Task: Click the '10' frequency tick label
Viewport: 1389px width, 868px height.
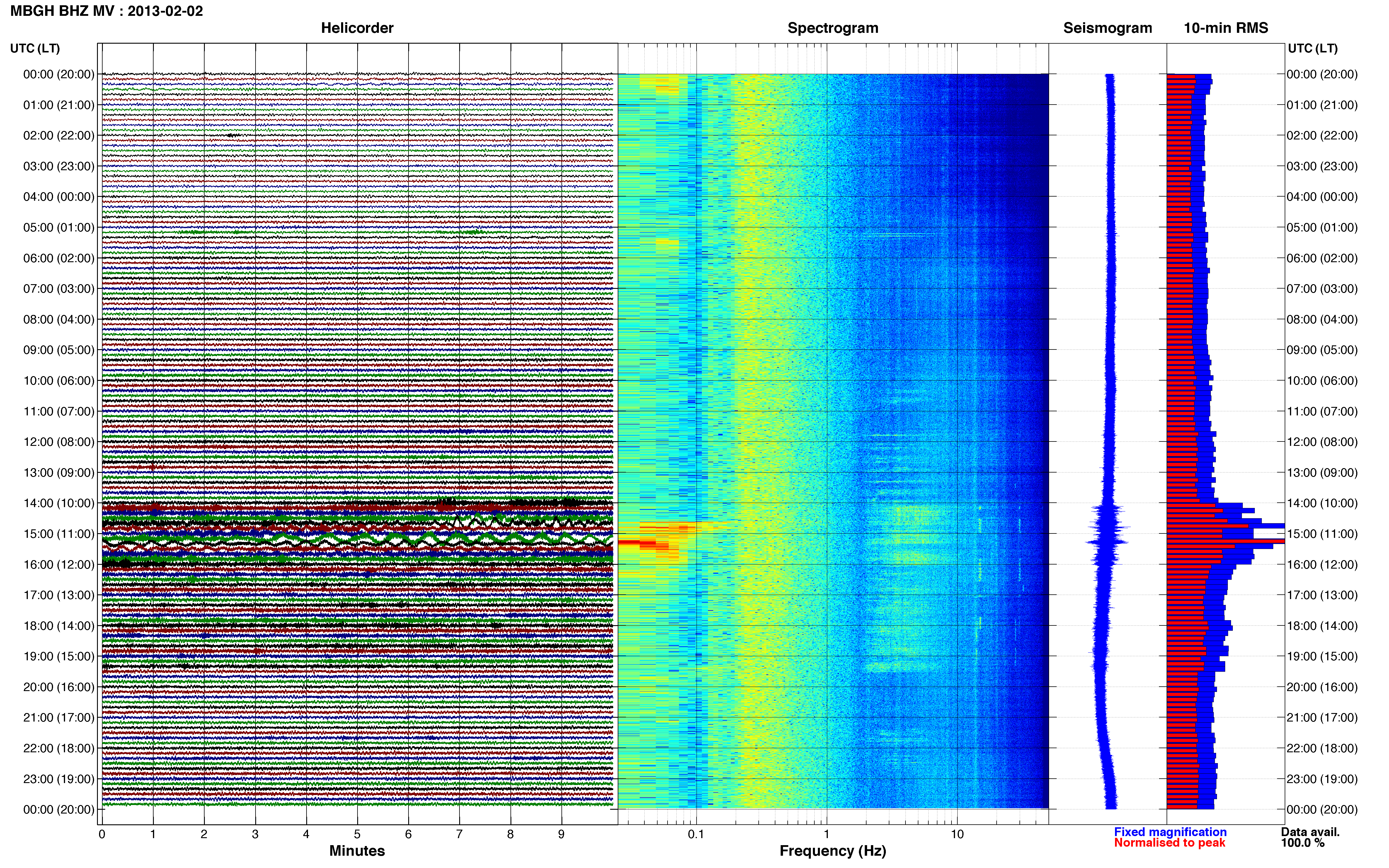Action: pos(957,834)
